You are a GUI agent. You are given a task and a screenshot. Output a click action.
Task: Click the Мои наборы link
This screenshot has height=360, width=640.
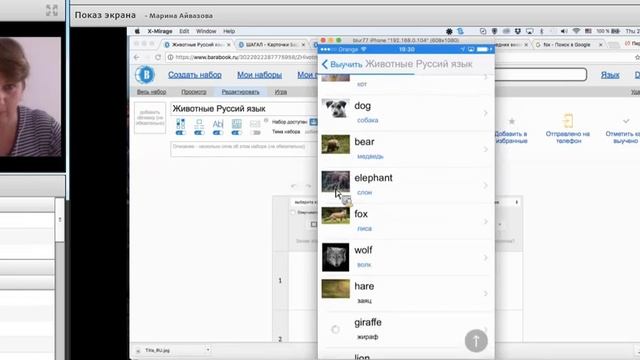(x=260, y=75)
